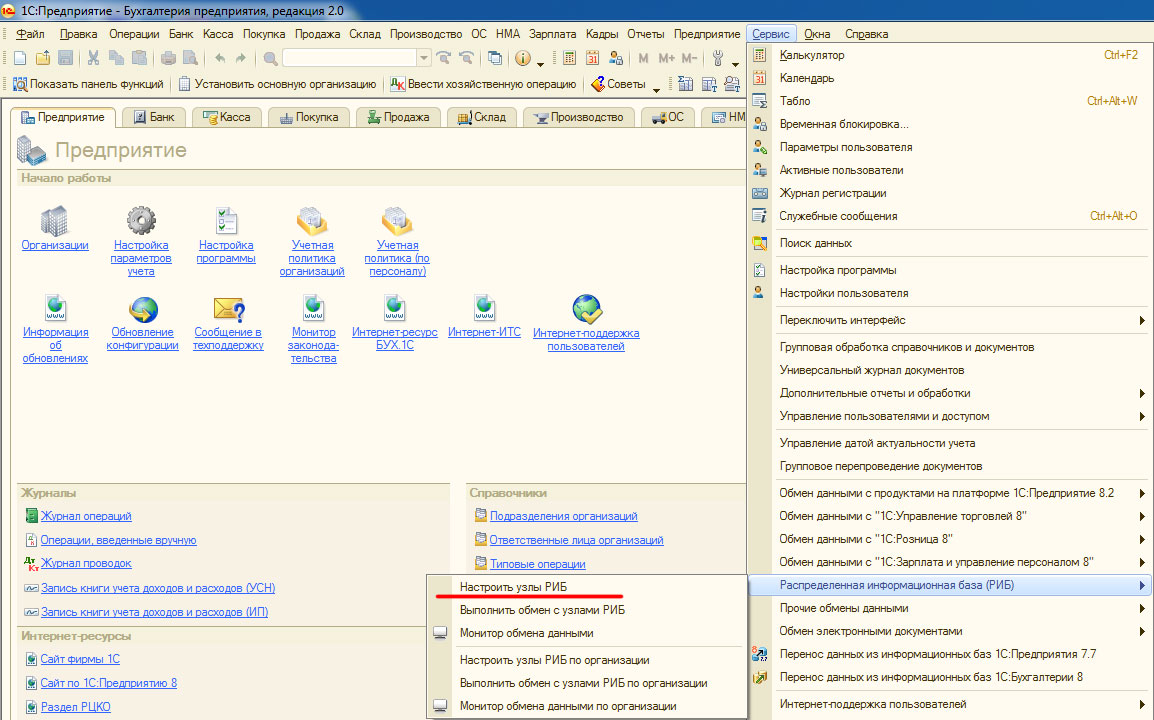Click into the toolbar search input field
1154x720 pixels.
click(348, 58)
